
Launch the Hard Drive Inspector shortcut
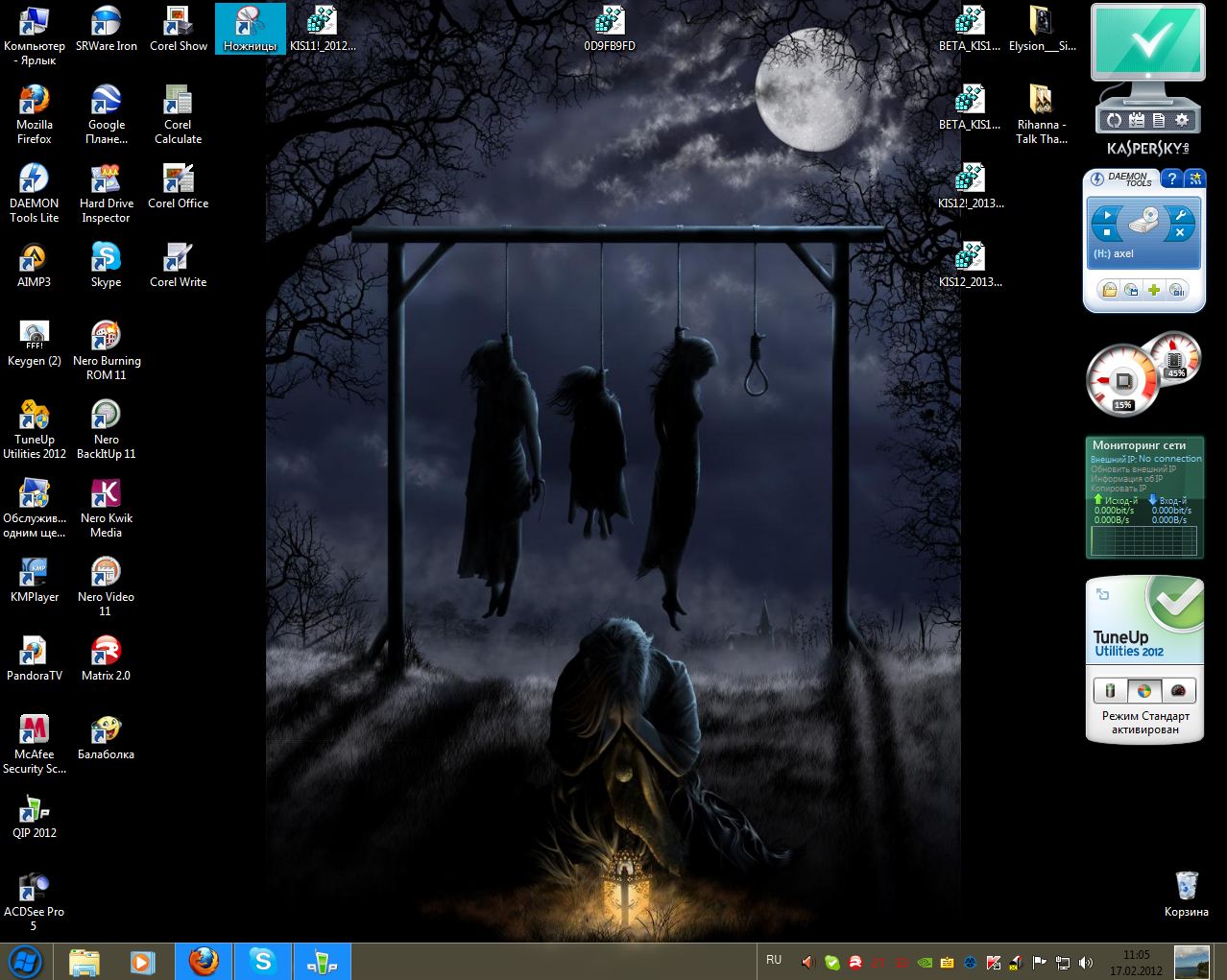click(106, 193)
